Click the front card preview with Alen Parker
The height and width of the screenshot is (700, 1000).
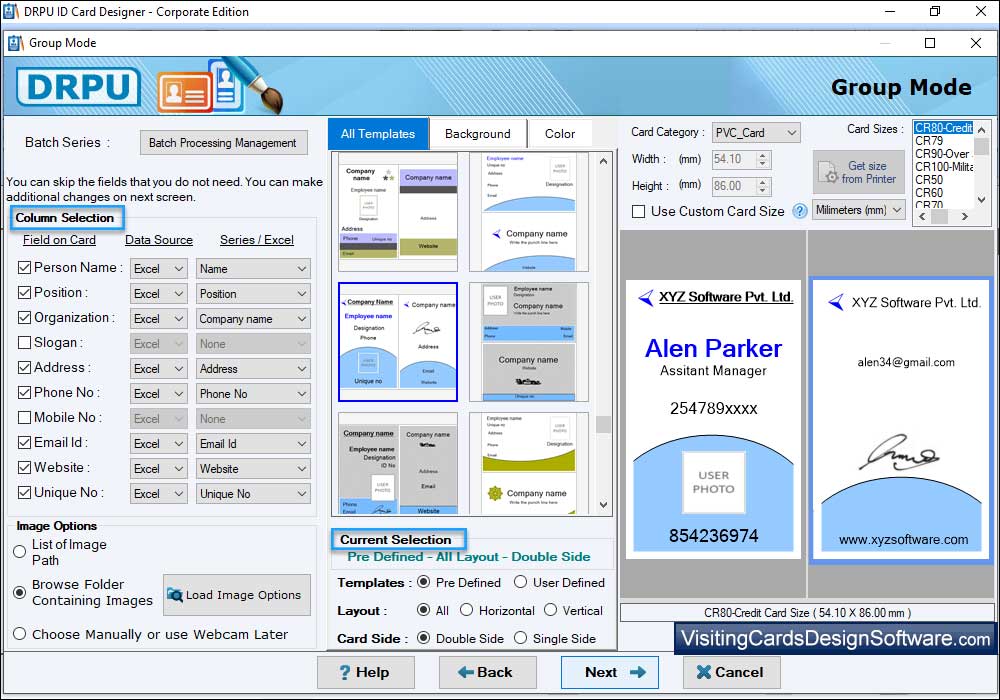713,419
